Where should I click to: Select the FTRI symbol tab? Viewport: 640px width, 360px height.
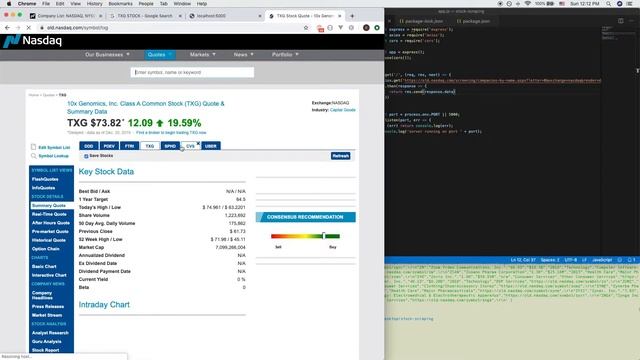(129, 146)
